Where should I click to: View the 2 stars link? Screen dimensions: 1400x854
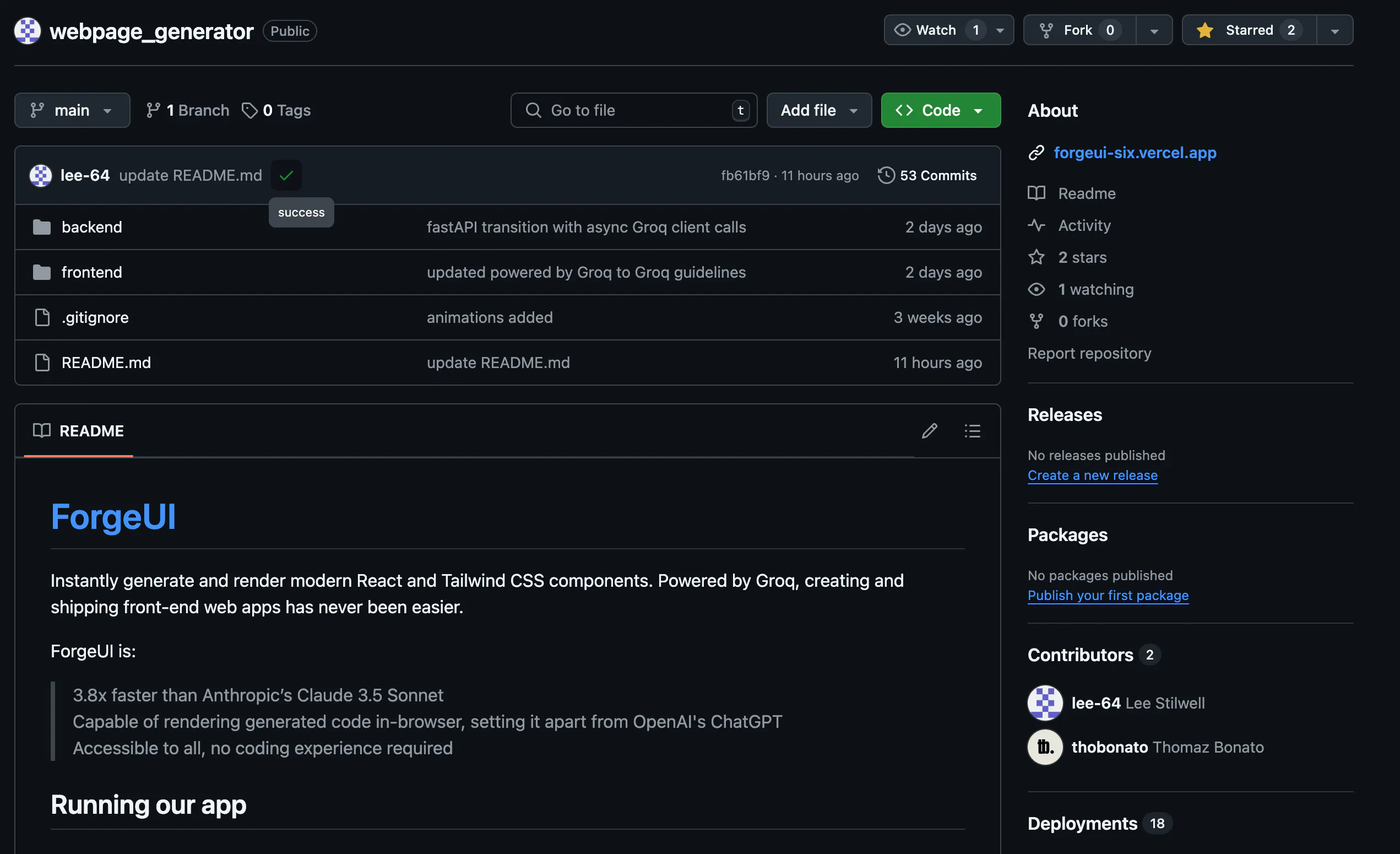(1082, 257)
